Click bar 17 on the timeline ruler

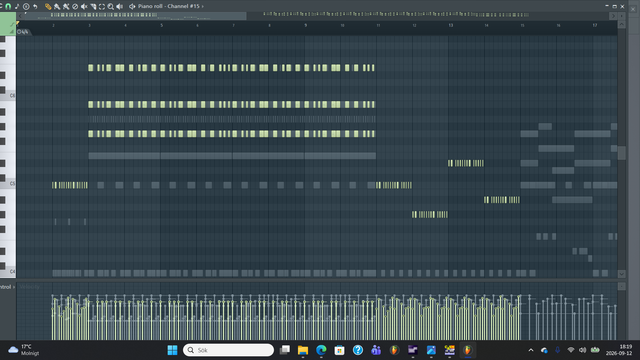595,25
